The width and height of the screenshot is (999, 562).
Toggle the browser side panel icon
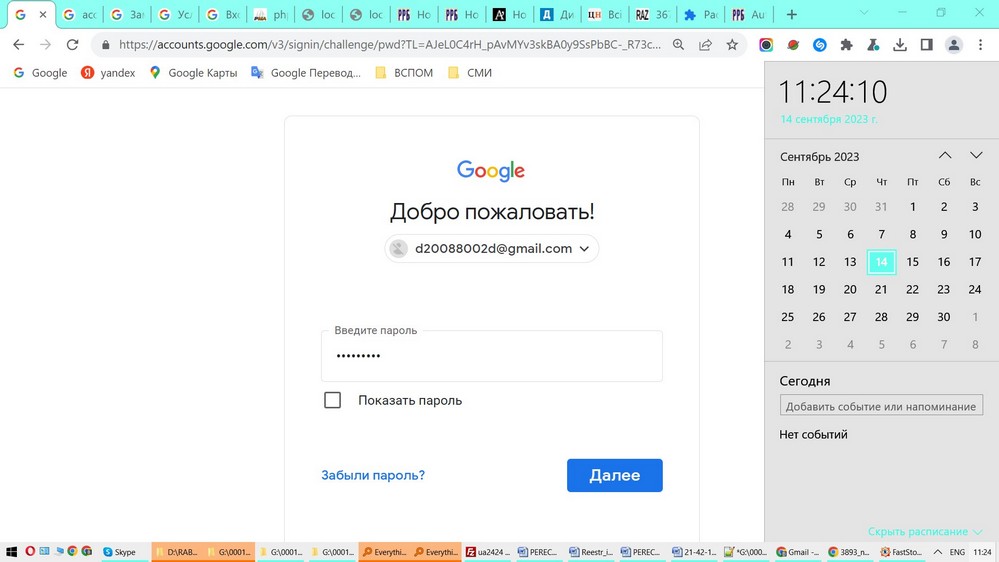[927, 45]
